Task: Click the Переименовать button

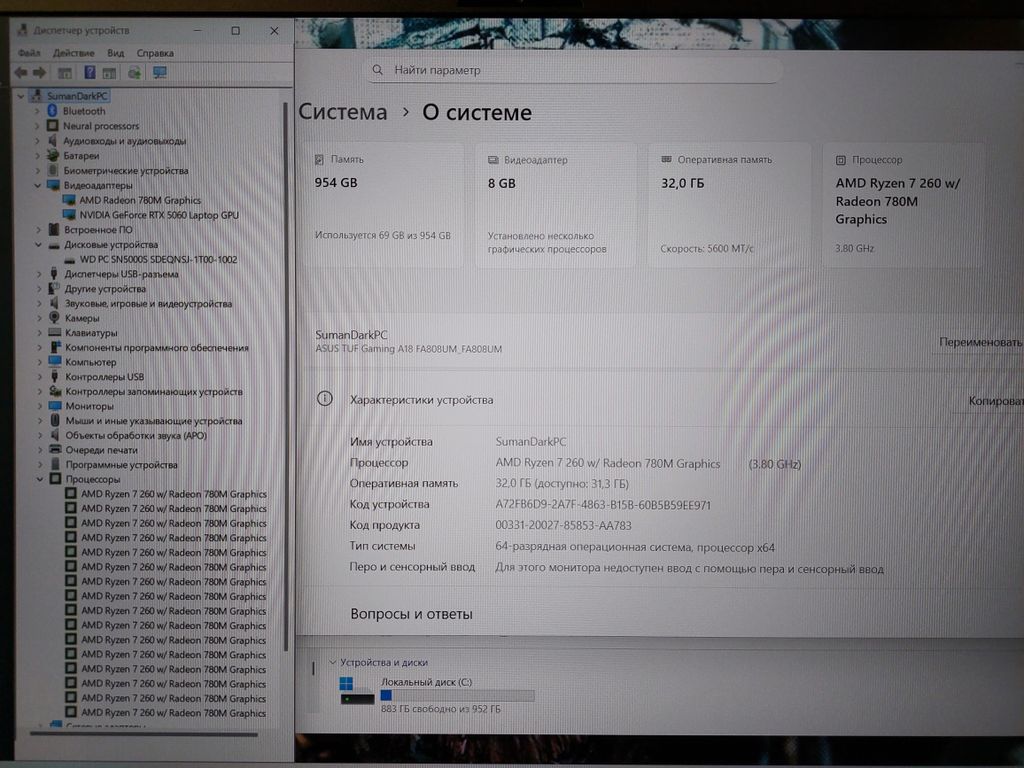Action: (x=980, y=342)
